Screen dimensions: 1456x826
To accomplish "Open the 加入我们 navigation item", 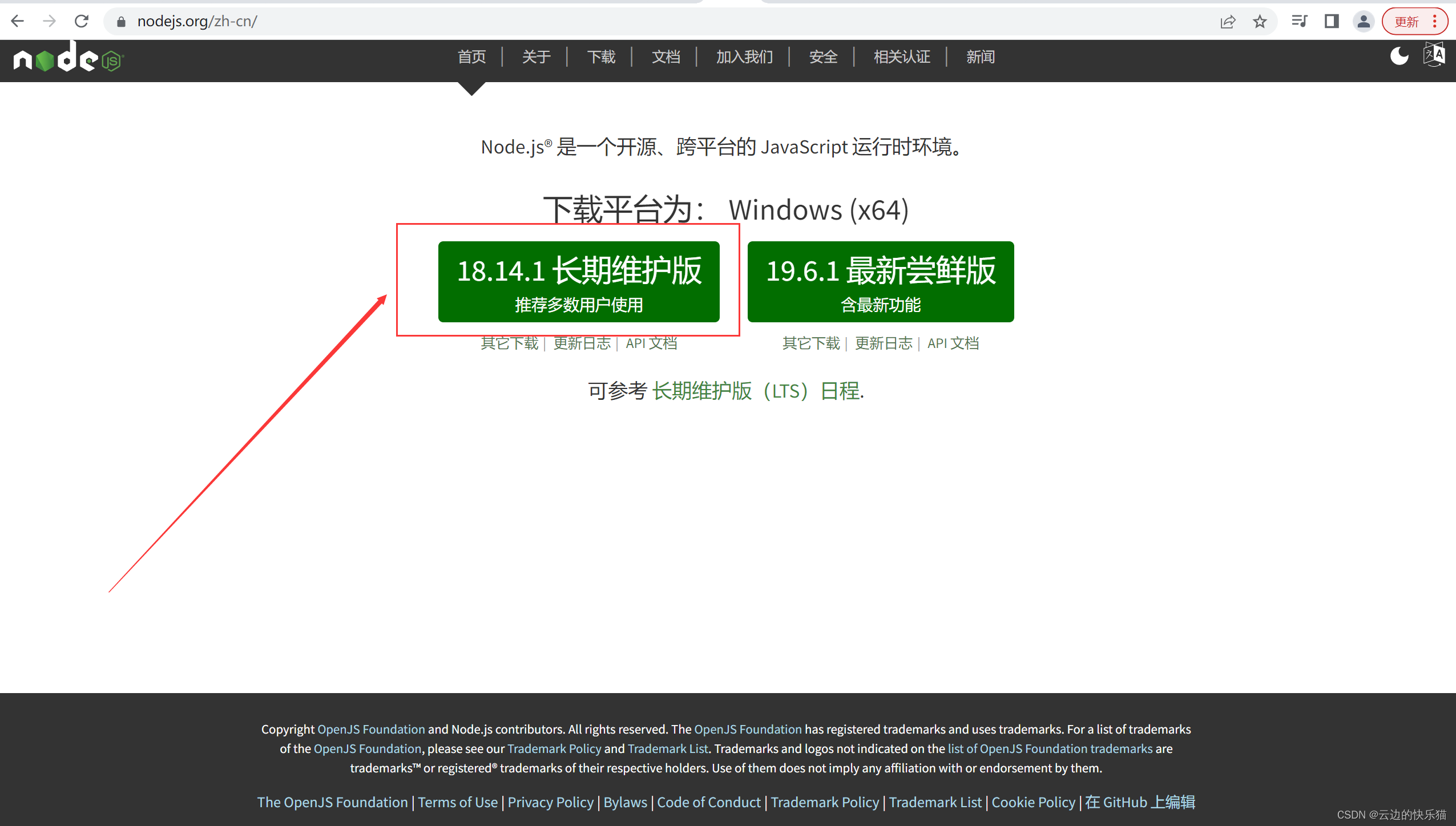I will point(745,56).
